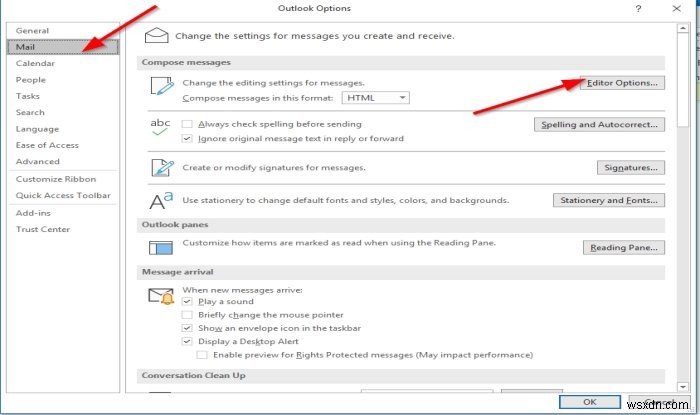Open the Signatures dialog
700x415 pixels.
pos(631,168)
